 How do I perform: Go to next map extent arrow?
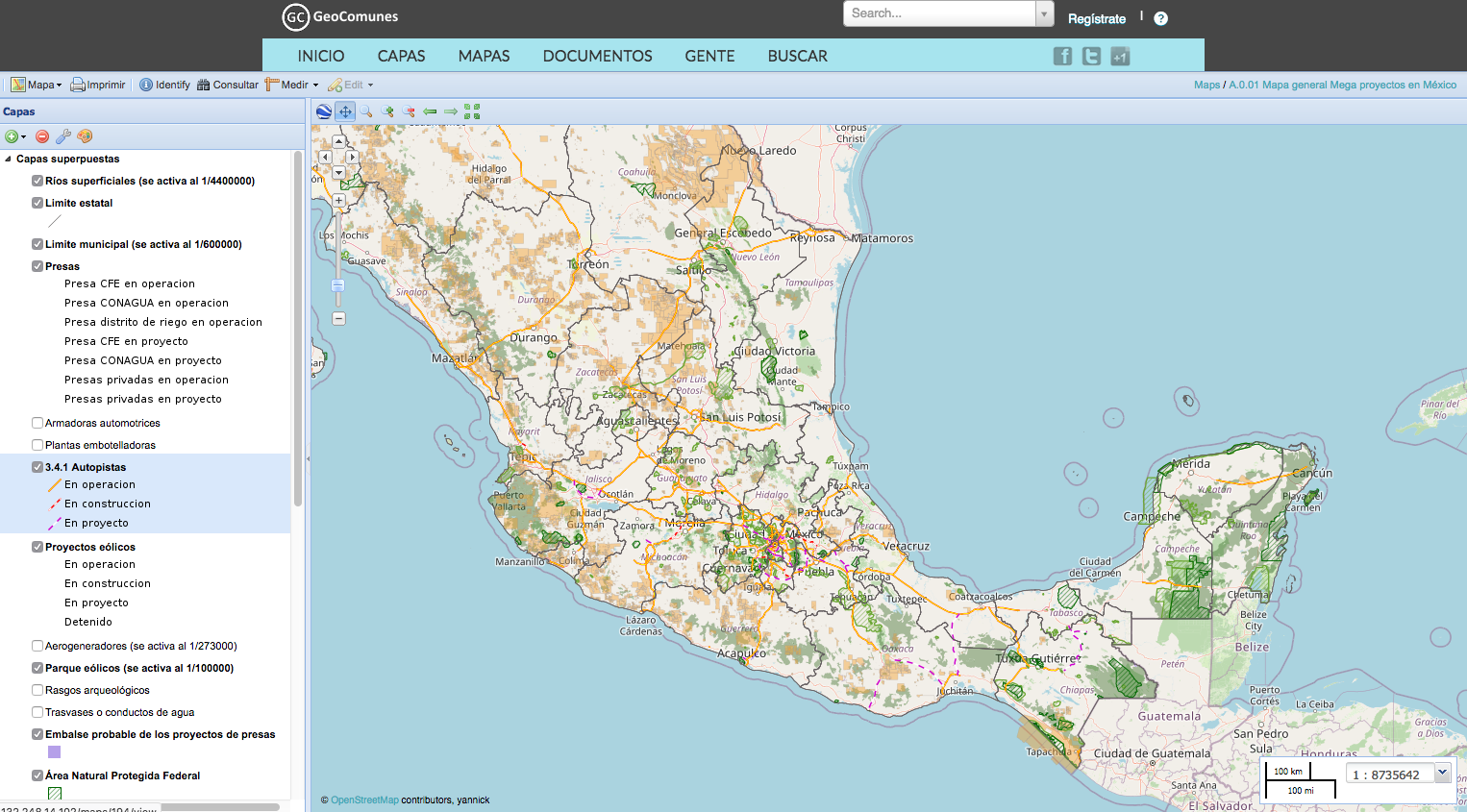451,111
